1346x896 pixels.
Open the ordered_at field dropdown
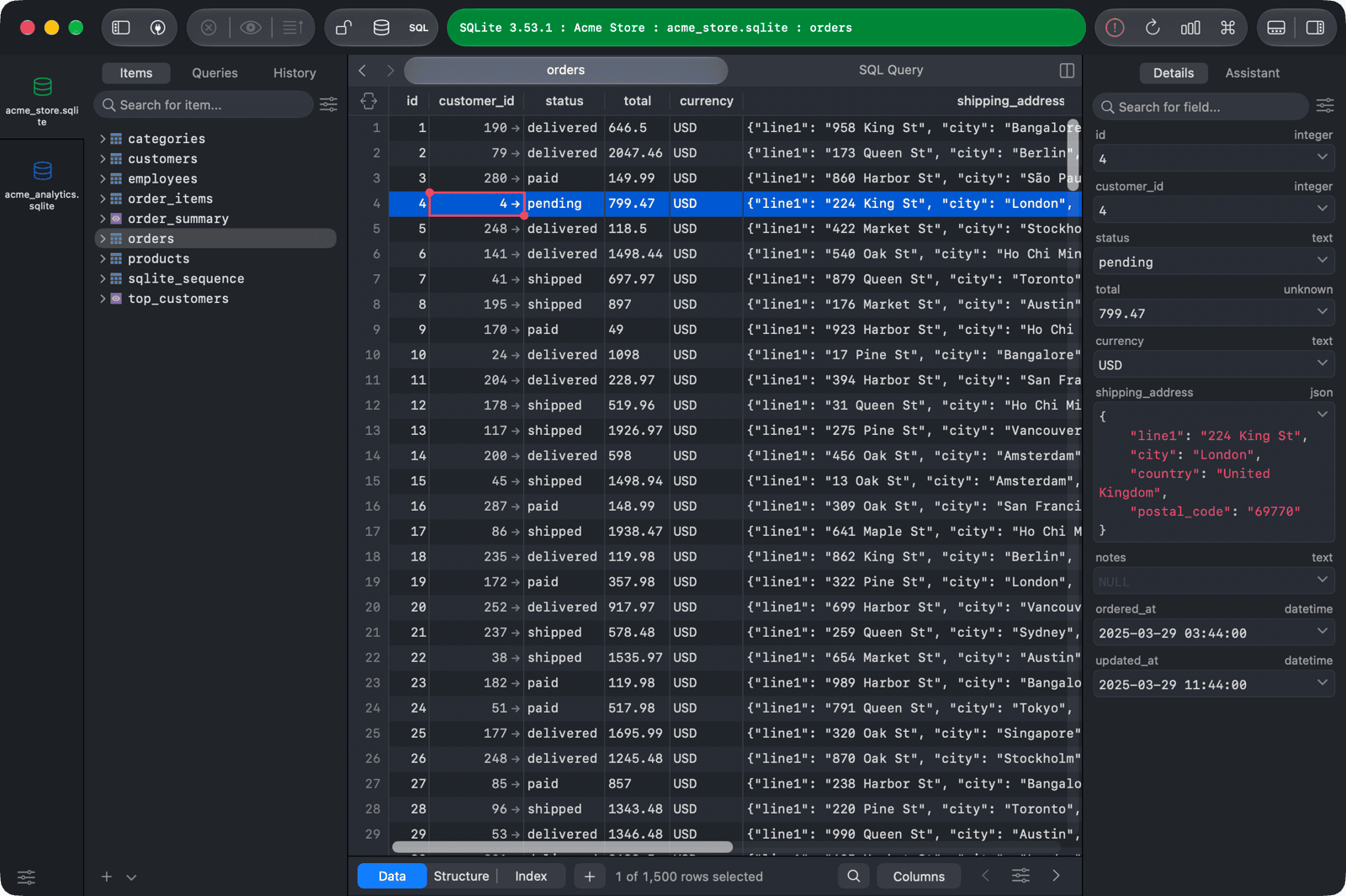pos(1322,631)
